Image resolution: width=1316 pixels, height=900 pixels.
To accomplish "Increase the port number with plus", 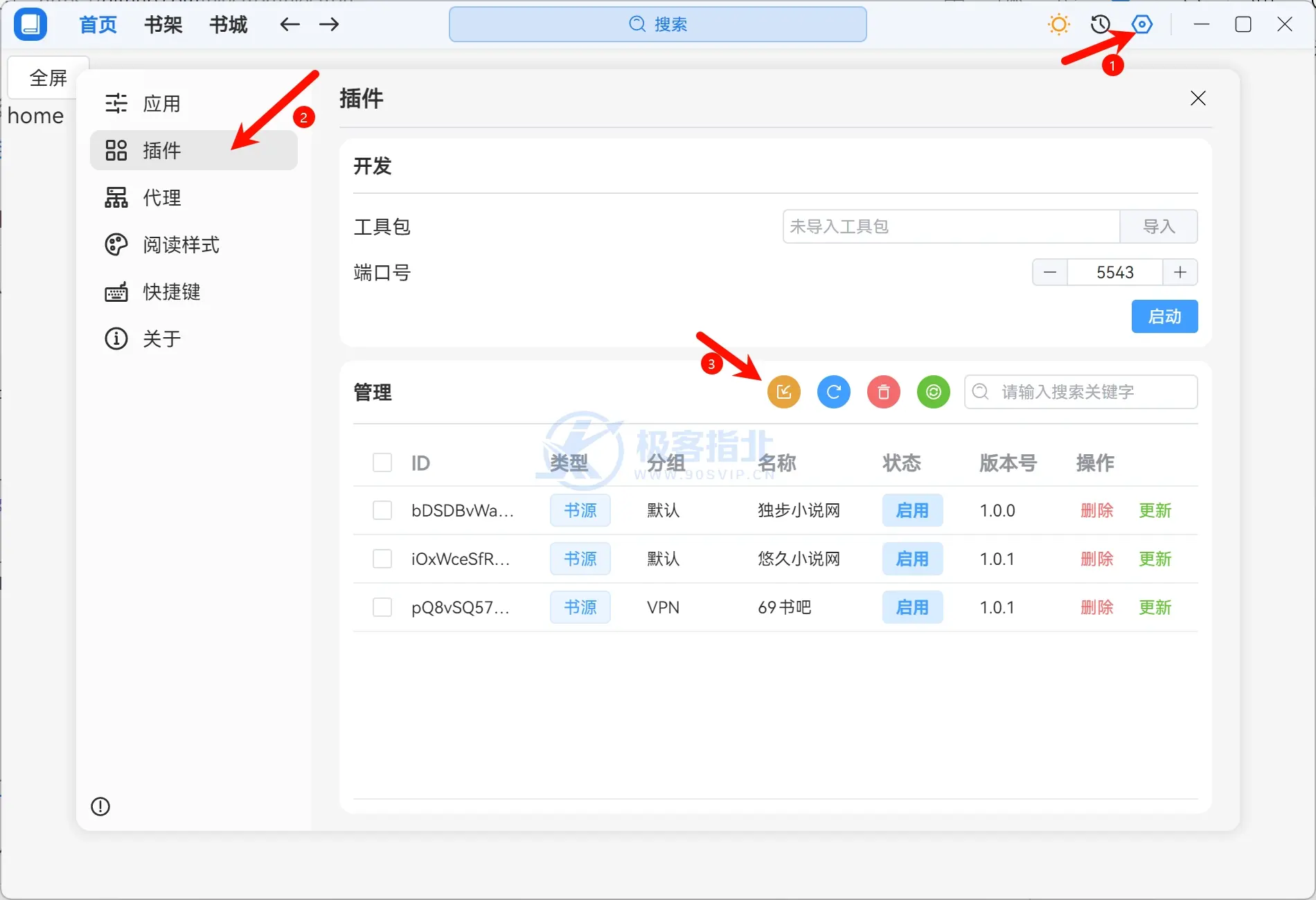I will 1180,272.
